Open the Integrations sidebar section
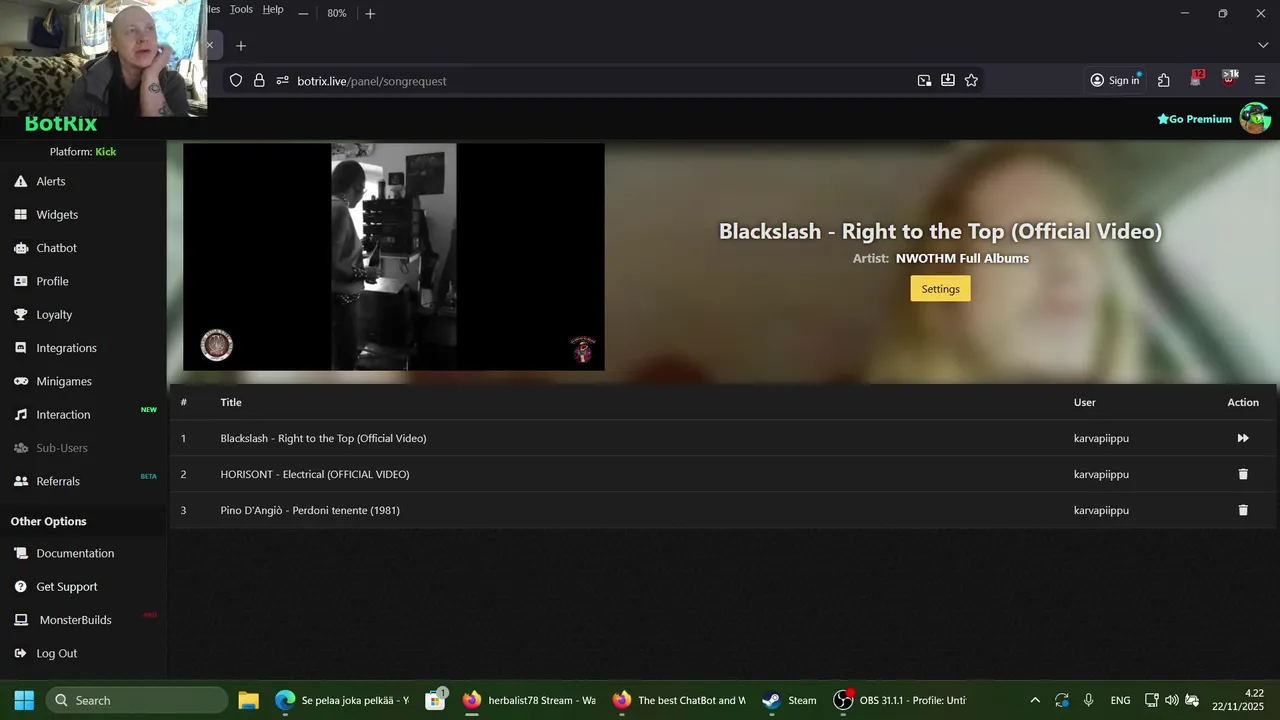1280x720 pixels. tap(66, 348)
